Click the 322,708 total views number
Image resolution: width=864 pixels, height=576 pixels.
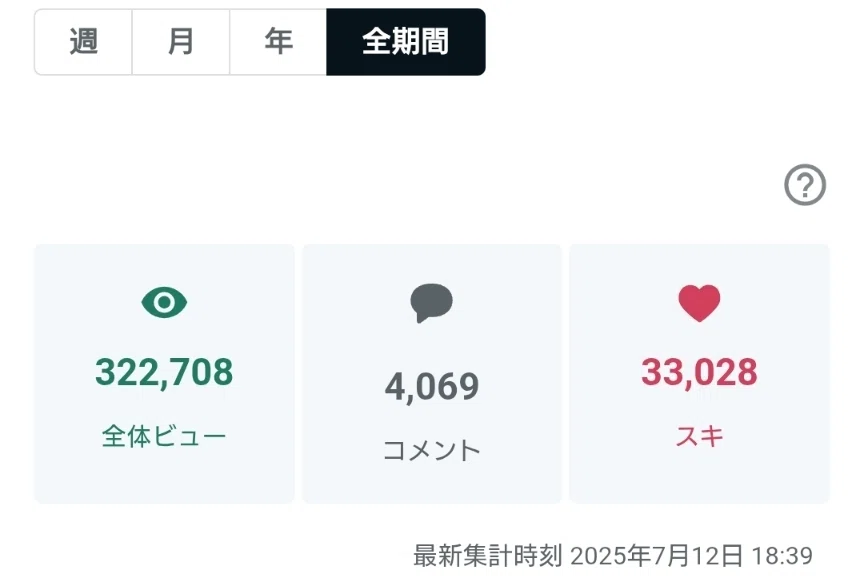pyautogui.click(x=164, y=372)
